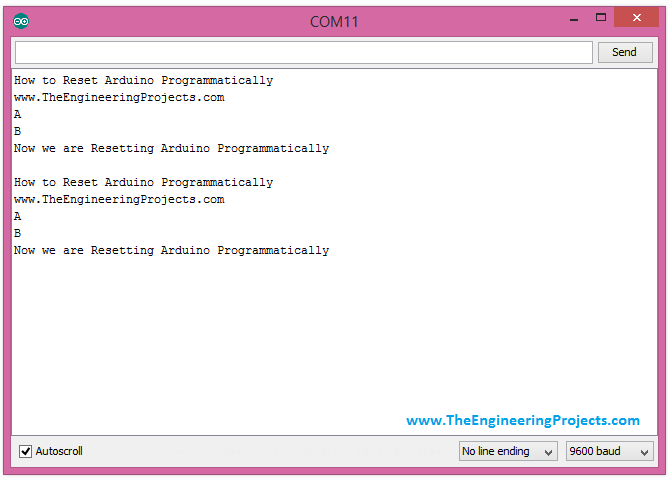Click the first www.TheEngineeringProjects.com output line

click(119, 97)
